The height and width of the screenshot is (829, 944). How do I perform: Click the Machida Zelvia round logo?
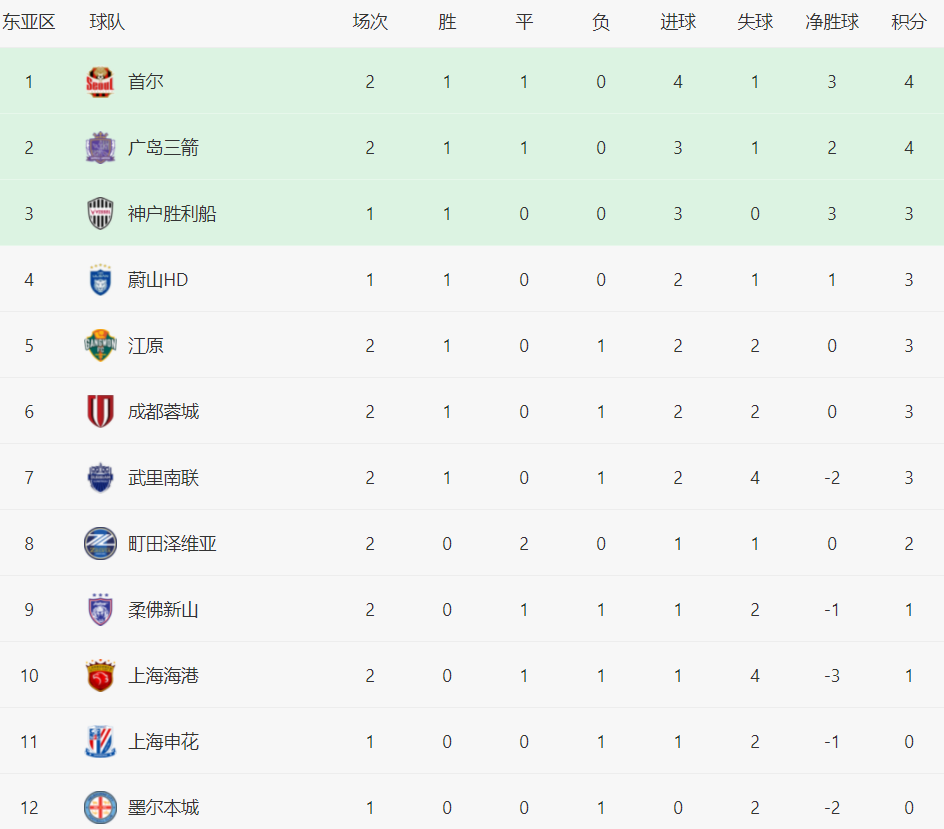pyautogui.click(x=100, y=544)
